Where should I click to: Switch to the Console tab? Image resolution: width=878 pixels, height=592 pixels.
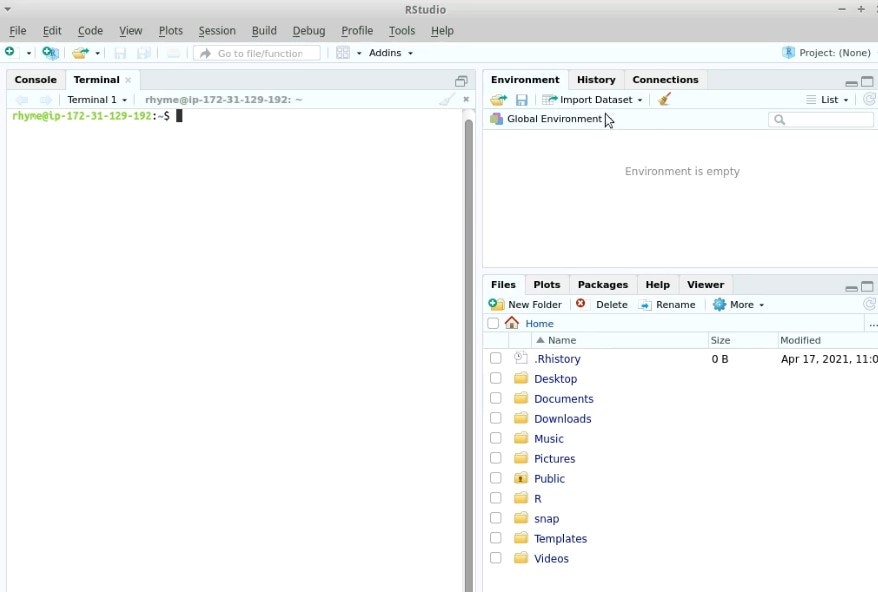coord(36,80)
